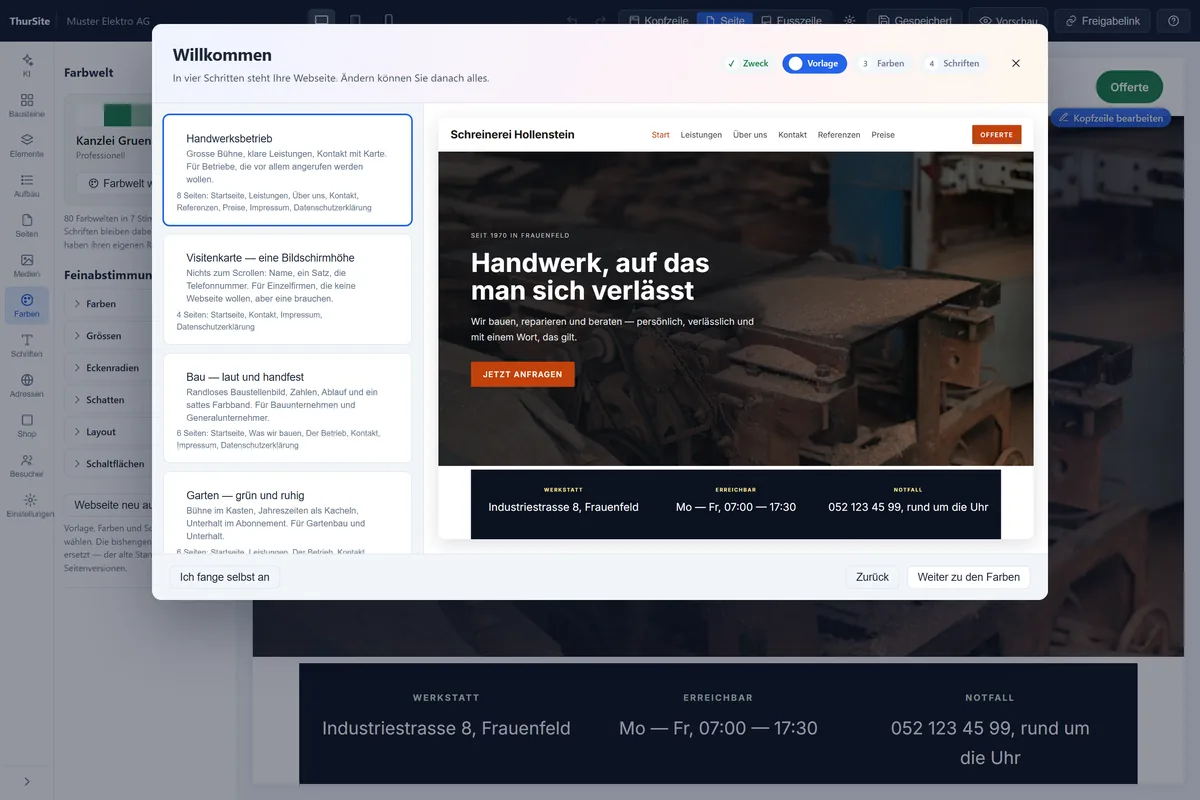Expand the Eckenradien section
Screen dimensions: 1200x800
point(108,367)
